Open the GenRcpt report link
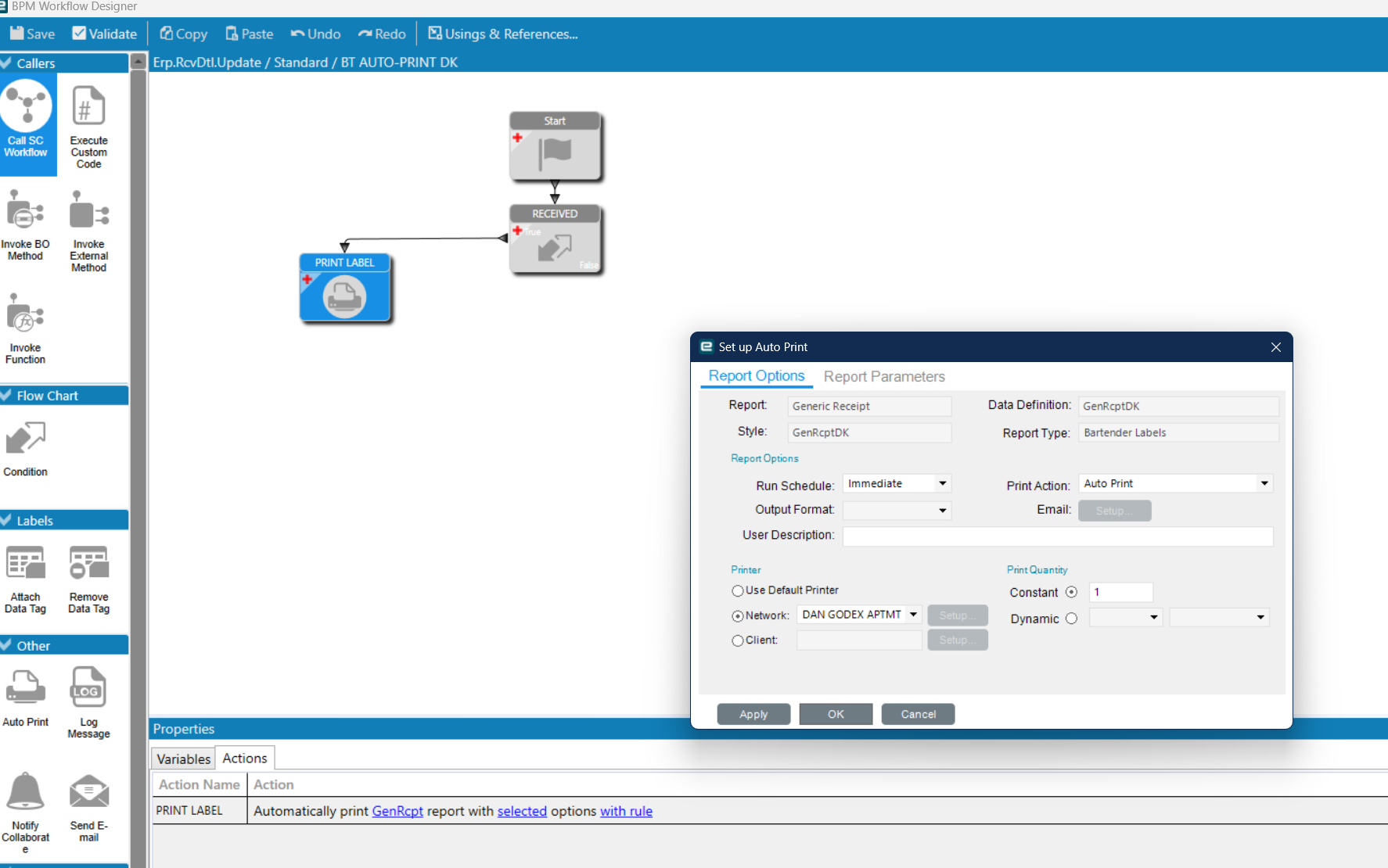 pyautogui.click(x=397, y=811)
